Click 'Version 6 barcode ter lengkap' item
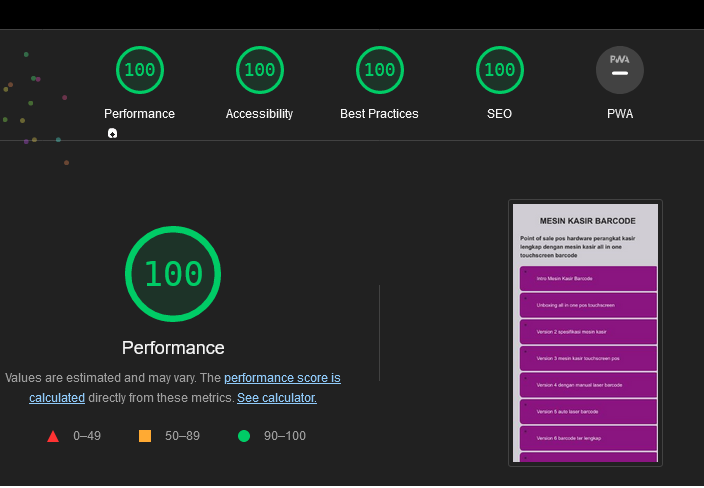 588,438
